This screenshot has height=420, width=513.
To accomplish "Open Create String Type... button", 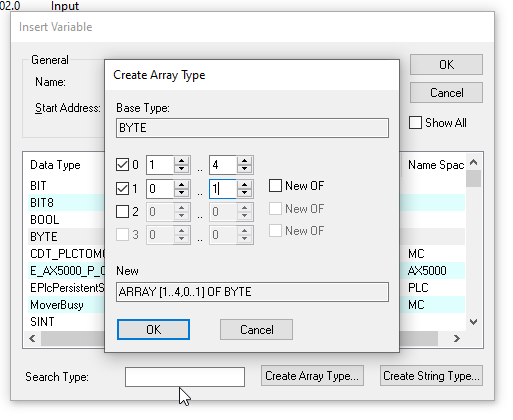I will (x=431, y=376).
